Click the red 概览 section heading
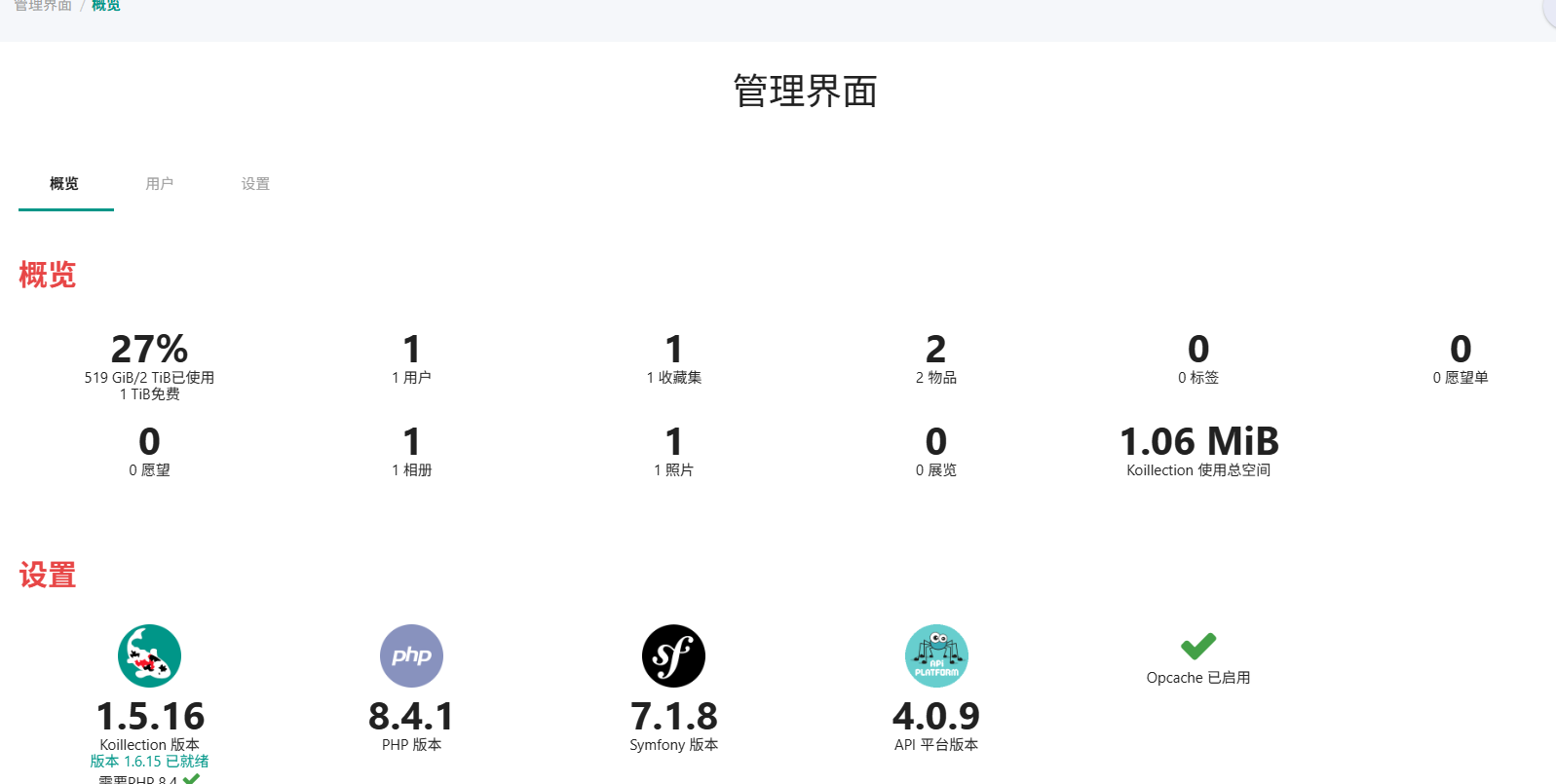 pyautogui.click(x=47, y=275)
